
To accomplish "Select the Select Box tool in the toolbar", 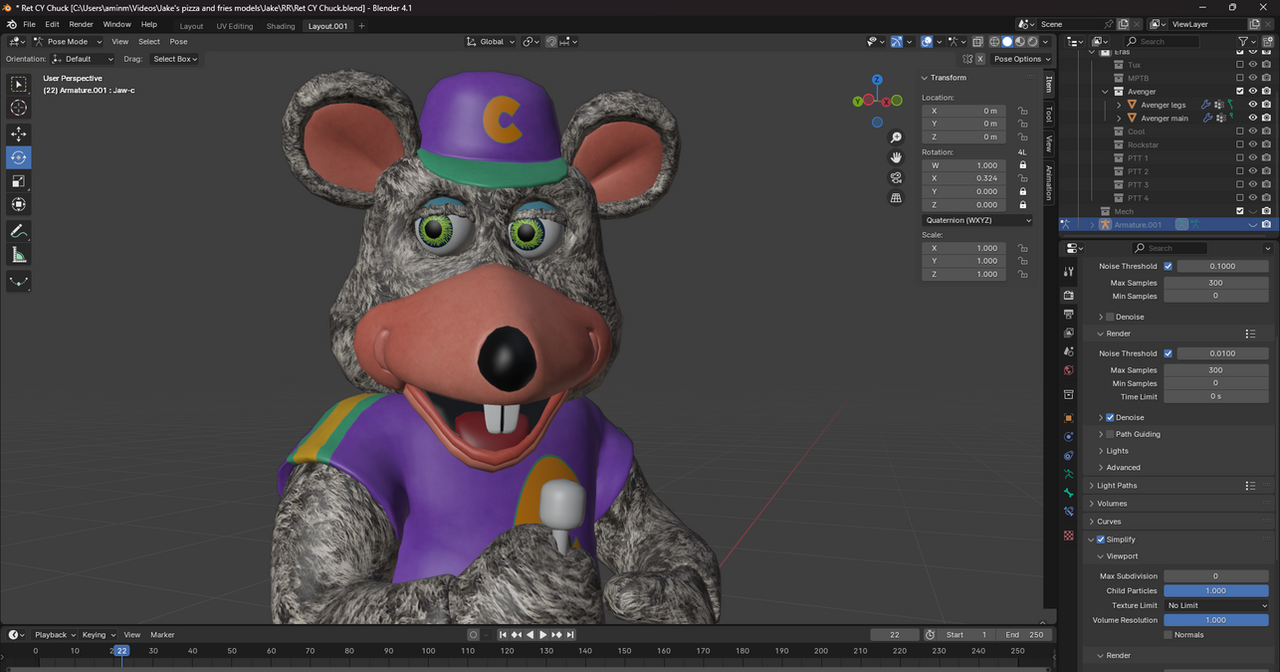I will pos(19,84).
